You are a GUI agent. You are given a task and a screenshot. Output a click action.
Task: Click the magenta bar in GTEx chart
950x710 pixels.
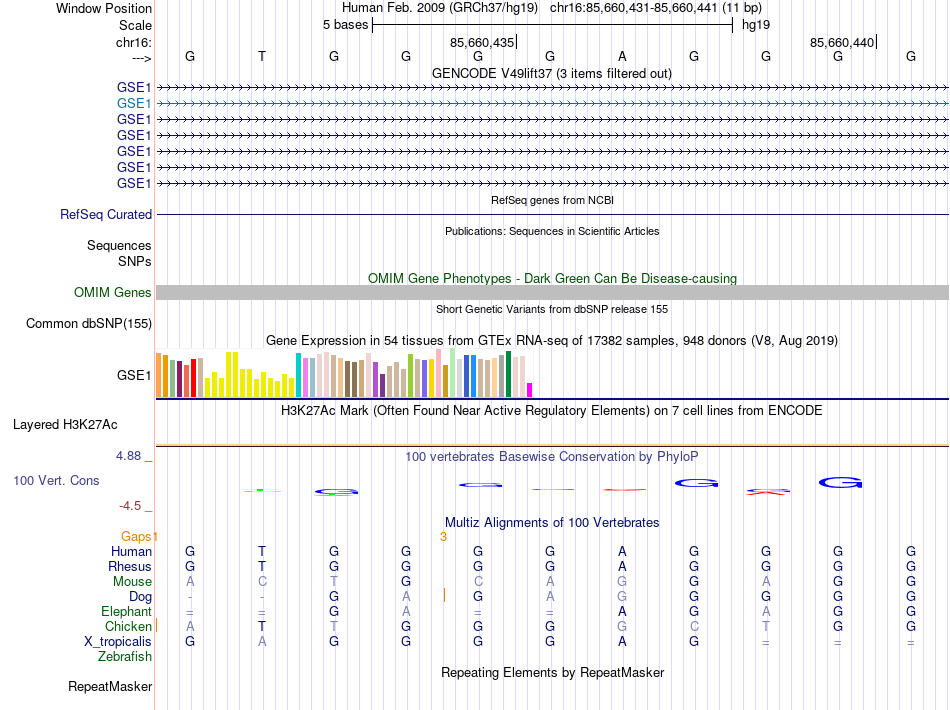coord(530,390)
